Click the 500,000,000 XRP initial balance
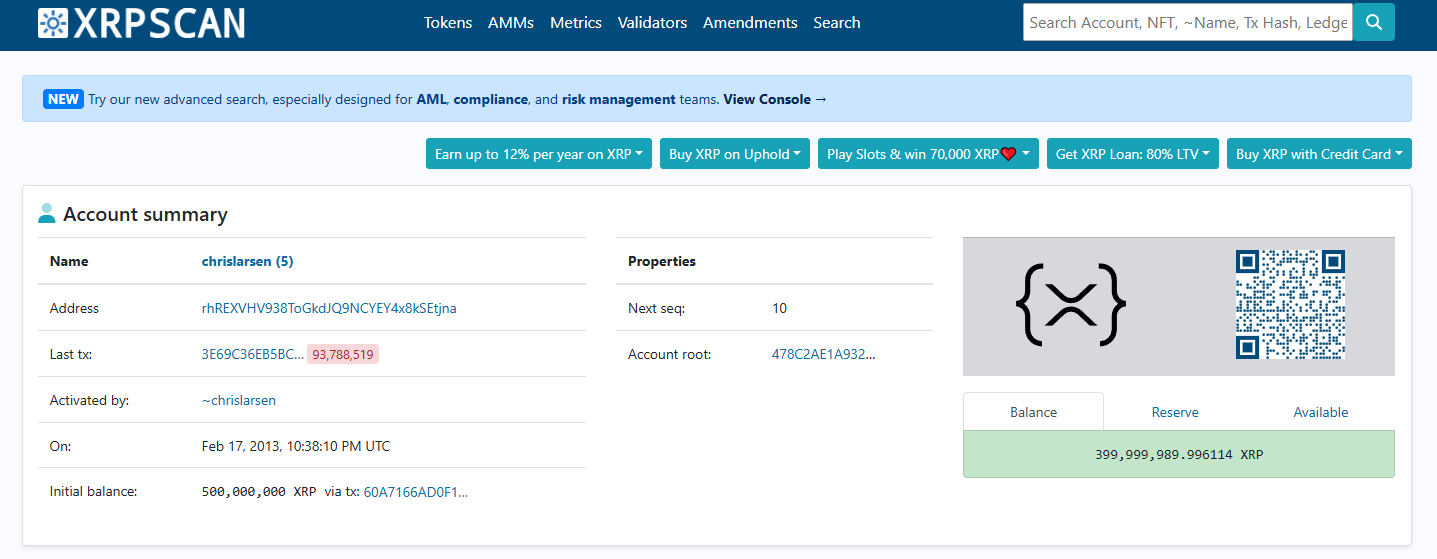The width and height of the screenshot is (1437, 559). (x=259, y=492)
